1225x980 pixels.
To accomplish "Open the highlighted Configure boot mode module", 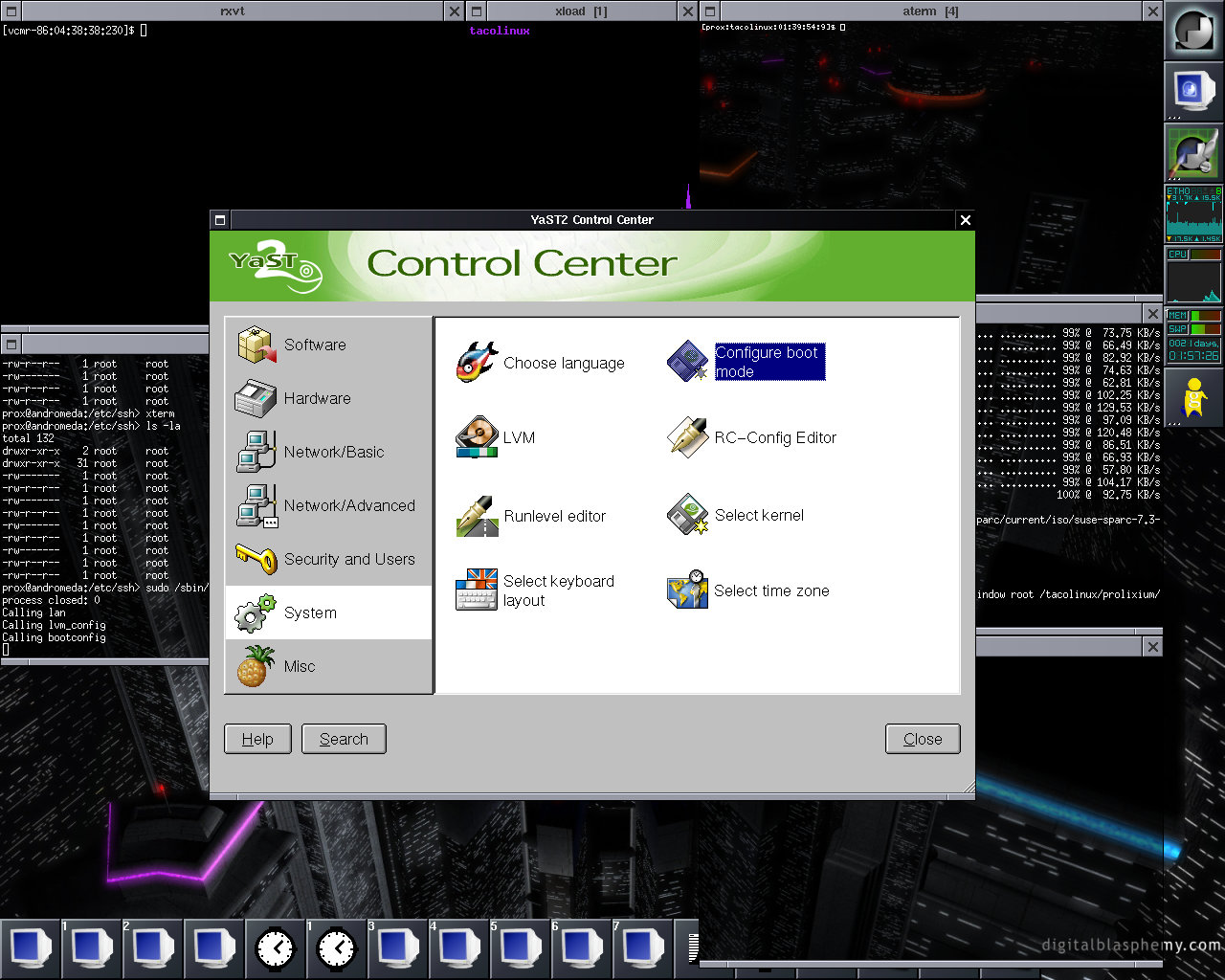I will pyautogui.click(x=746, y=362).
